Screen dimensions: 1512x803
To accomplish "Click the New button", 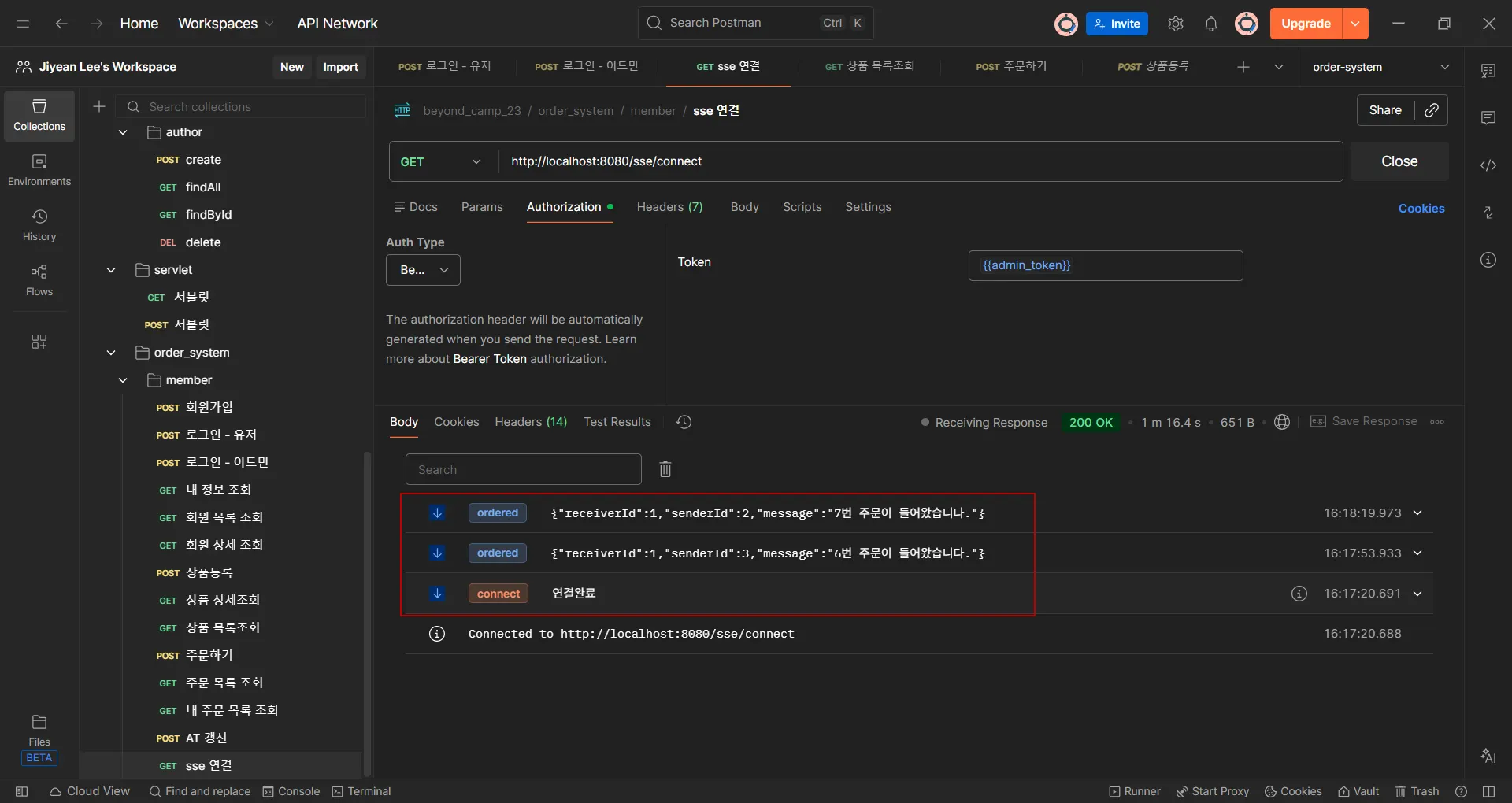I will (292, 67).
